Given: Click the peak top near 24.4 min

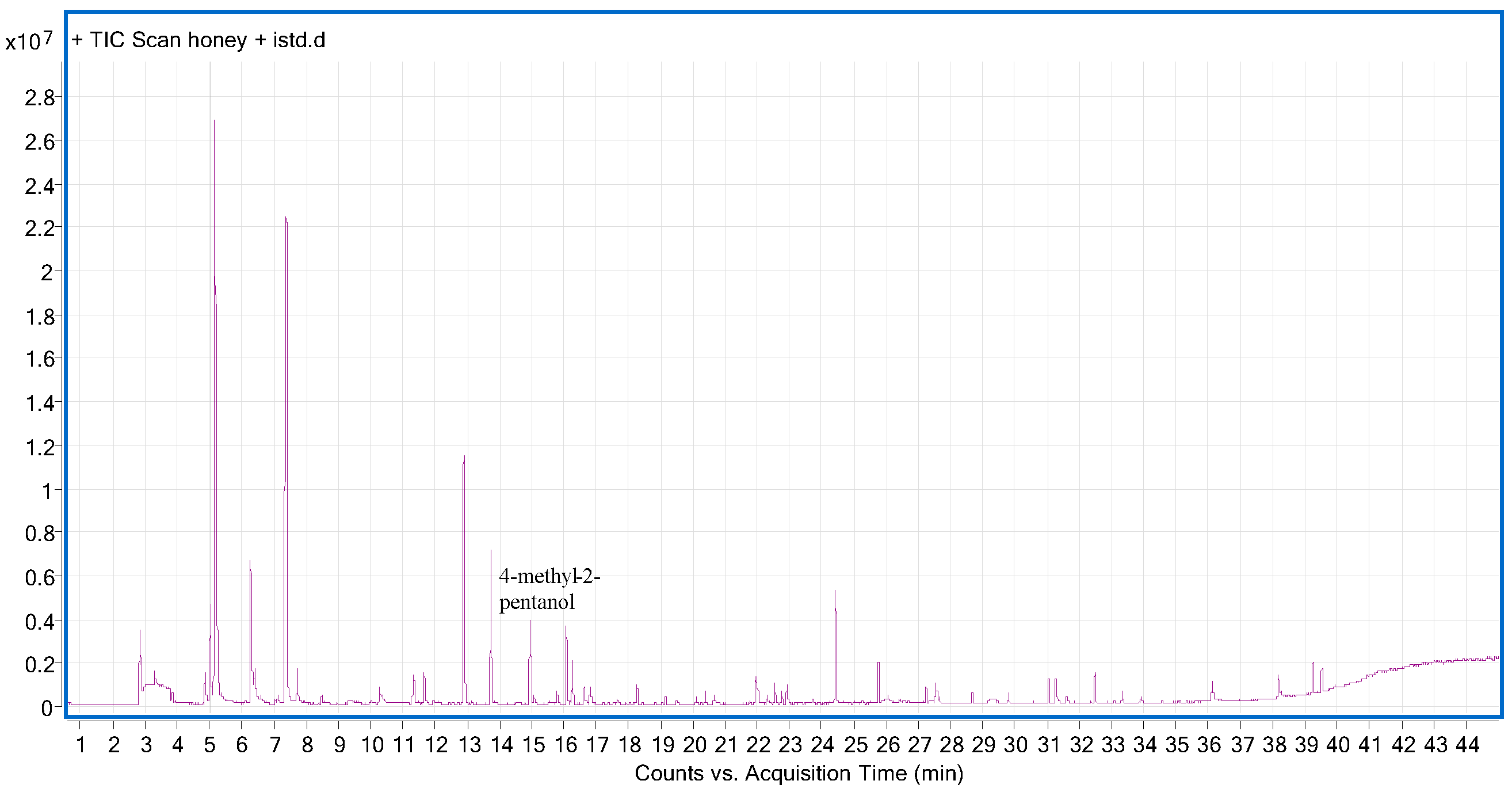Looking at the screenshot, I should (835, 592).
